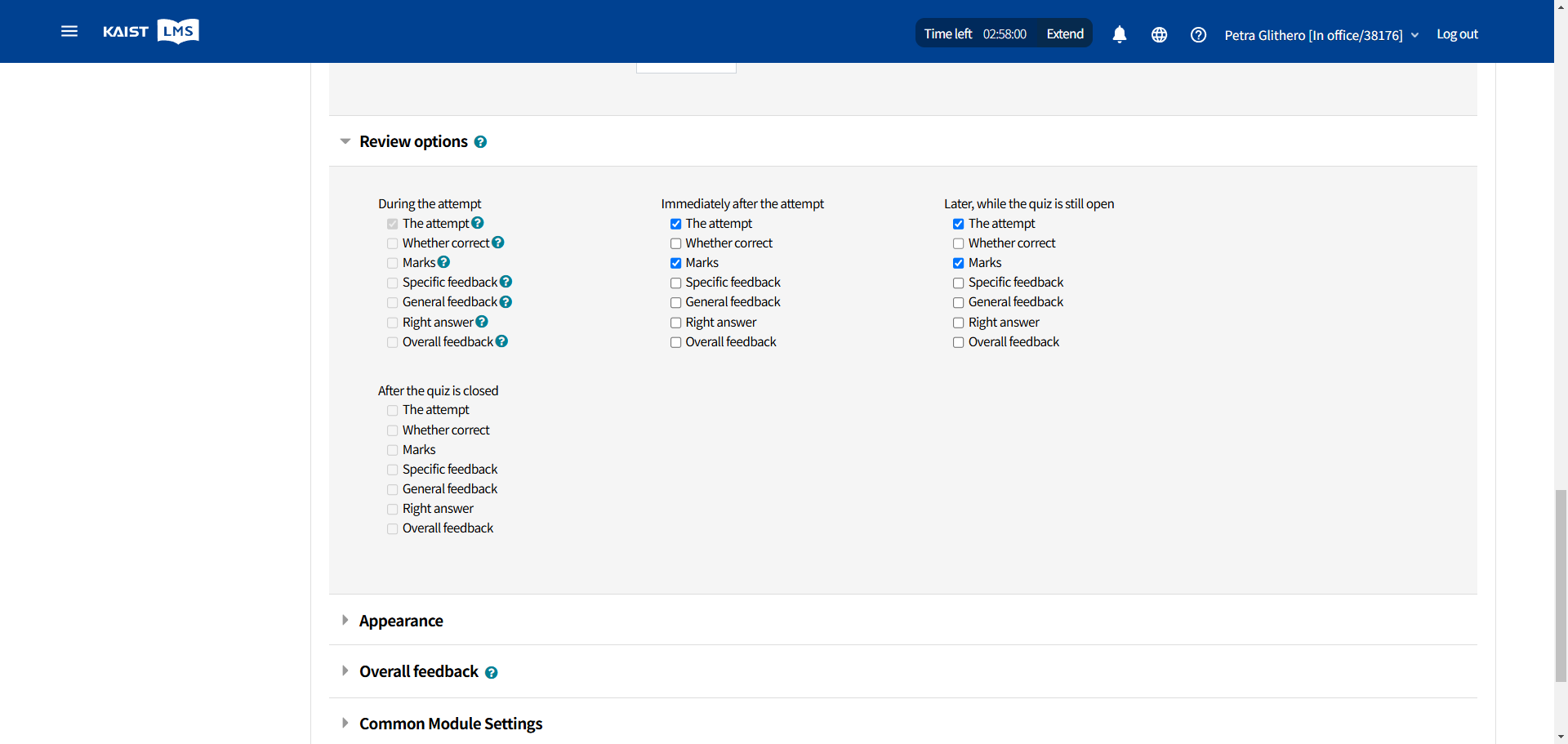The image size is (1568, 744).
Task: Open the Petra Glithero user menu
Action: click(x=1321, y=35)
